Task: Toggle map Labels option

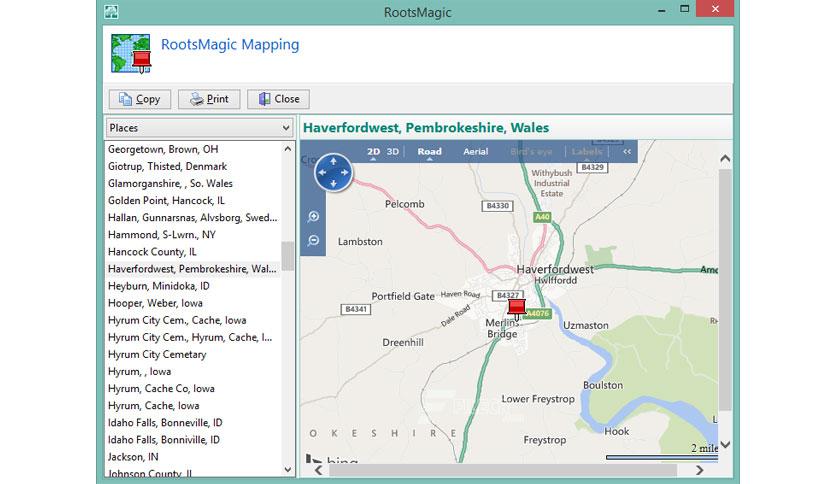Action: (586, 151)
